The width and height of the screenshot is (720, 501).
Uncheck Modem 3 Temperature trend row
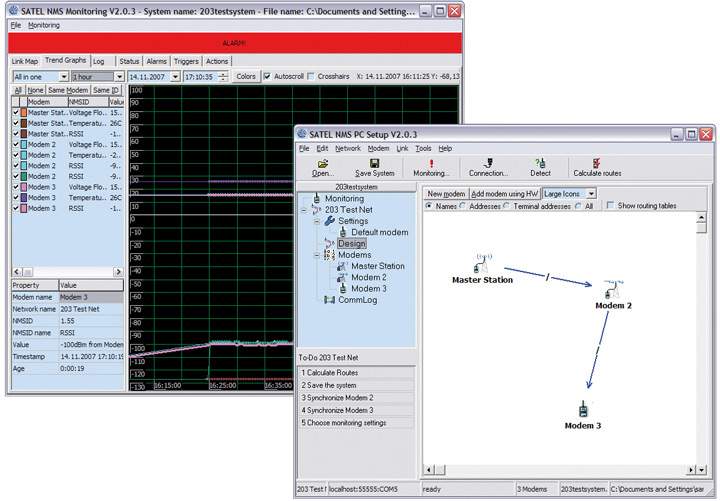[16, 197]
